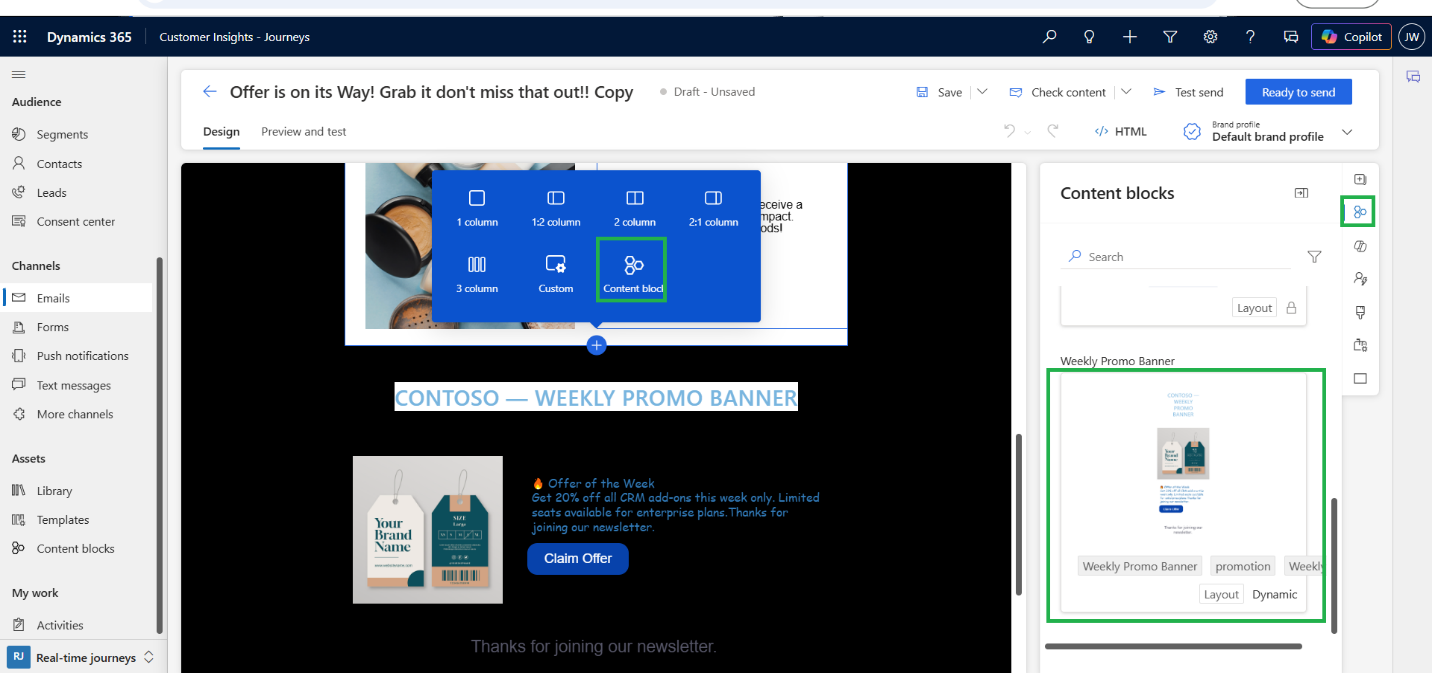Image resolution: width=1432 pixels, height=673 pixels.
Task: Select the Content blocks tool in the side toolbox
Action: click(x=1359, y=212)
